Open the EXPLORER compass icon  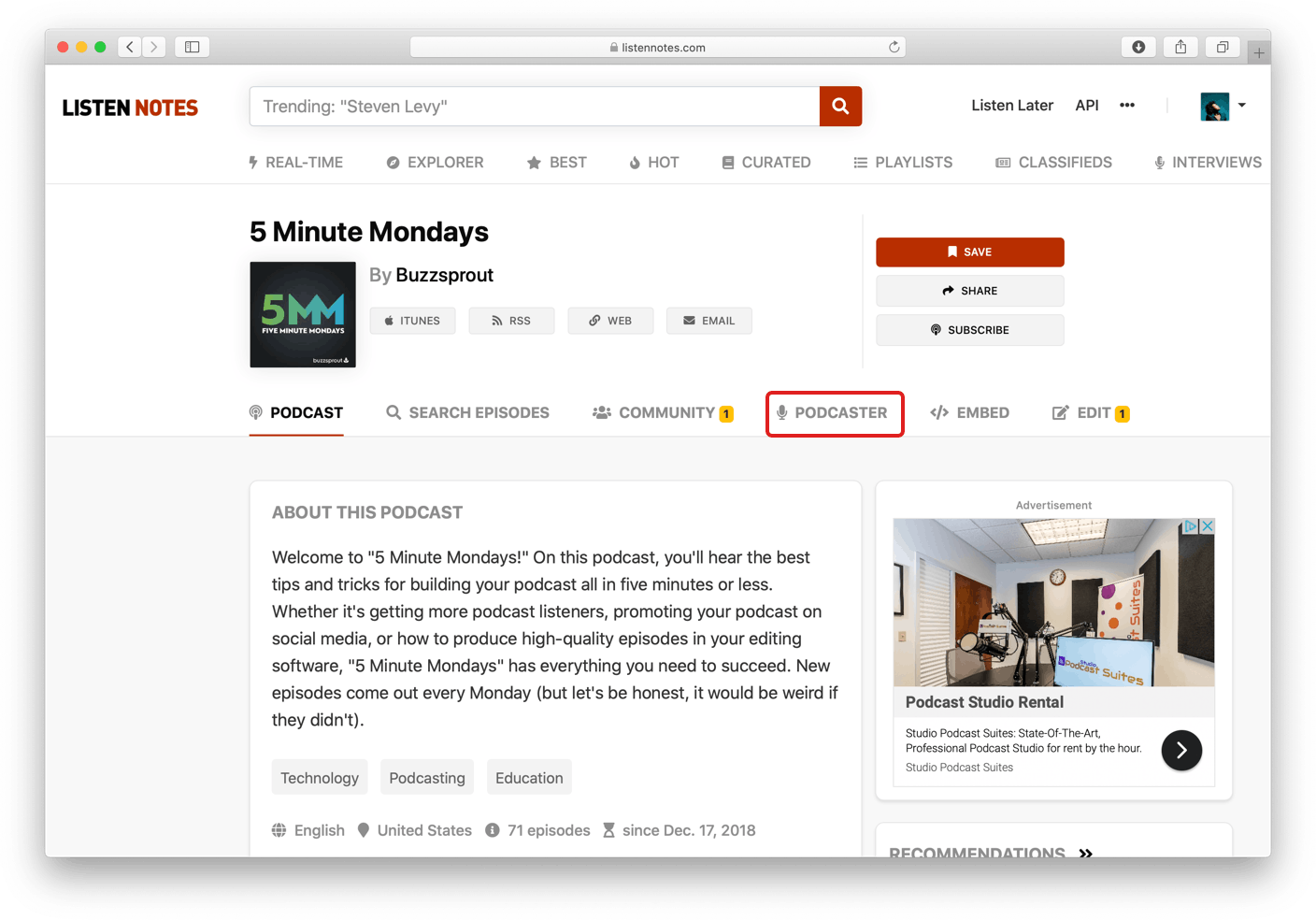tap(393, 162)
